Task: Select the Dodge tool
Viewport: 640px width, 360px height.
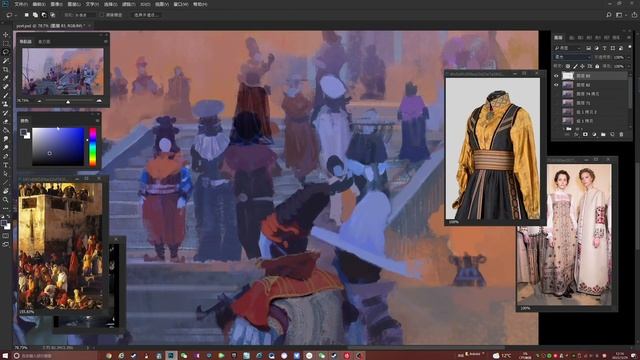Action: click(6, 147)
